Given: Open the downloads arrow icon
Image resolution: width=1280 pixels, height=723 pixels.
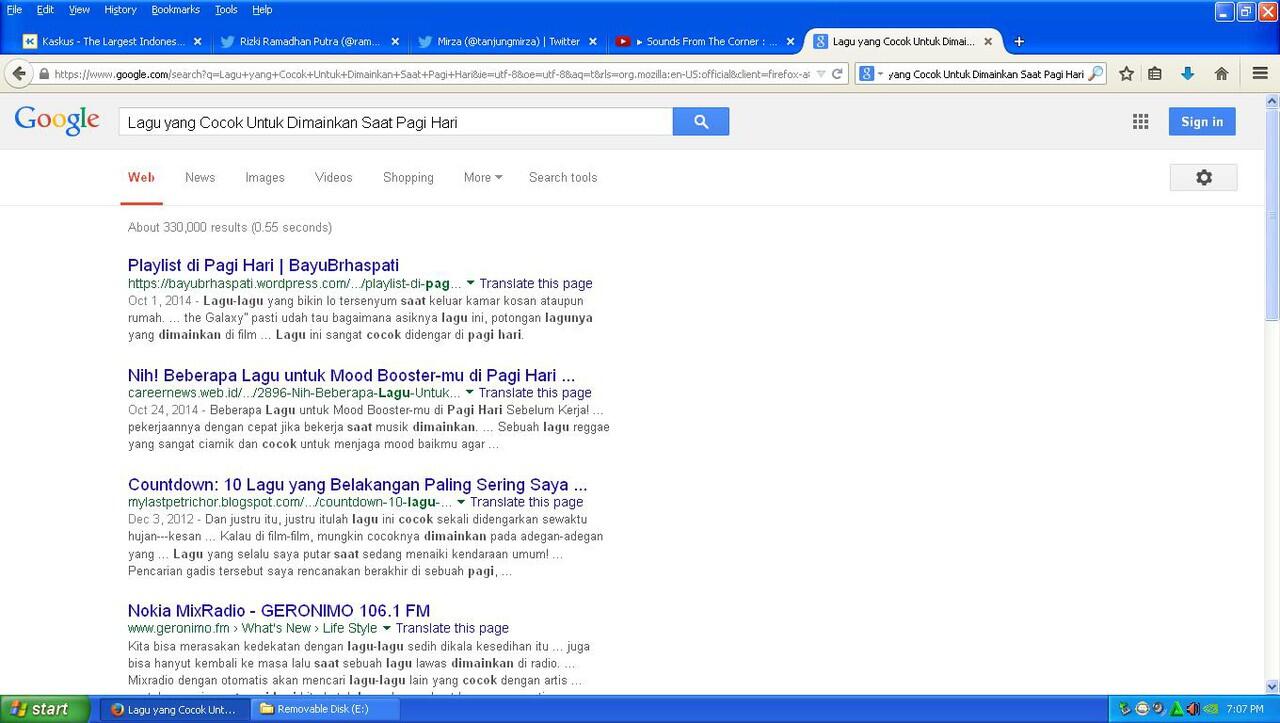Looking at the screenshot, I should [x=1187, y=73].
